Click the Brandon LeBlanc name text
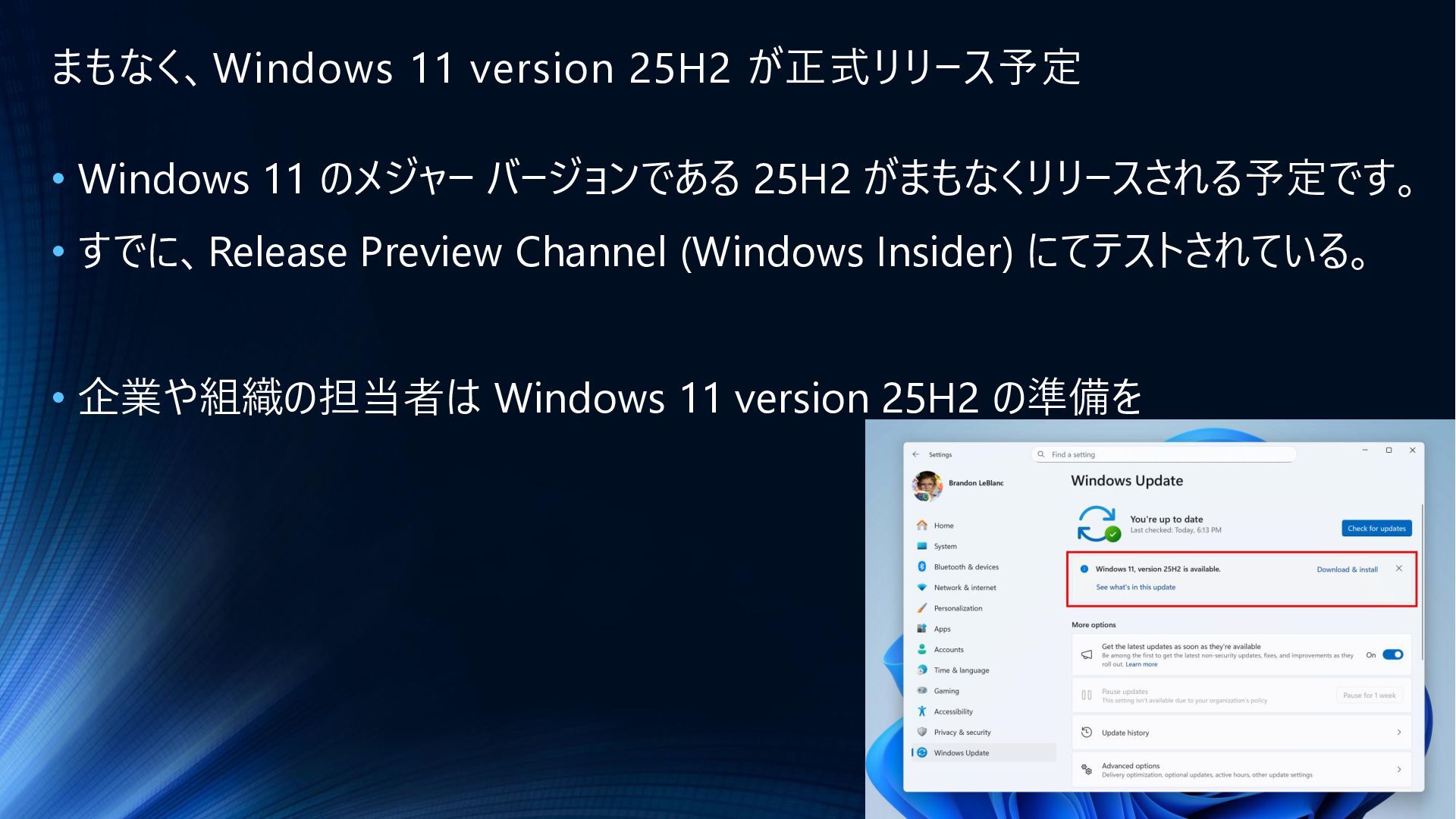1456x819 pixels. click(x=976, y=483)
